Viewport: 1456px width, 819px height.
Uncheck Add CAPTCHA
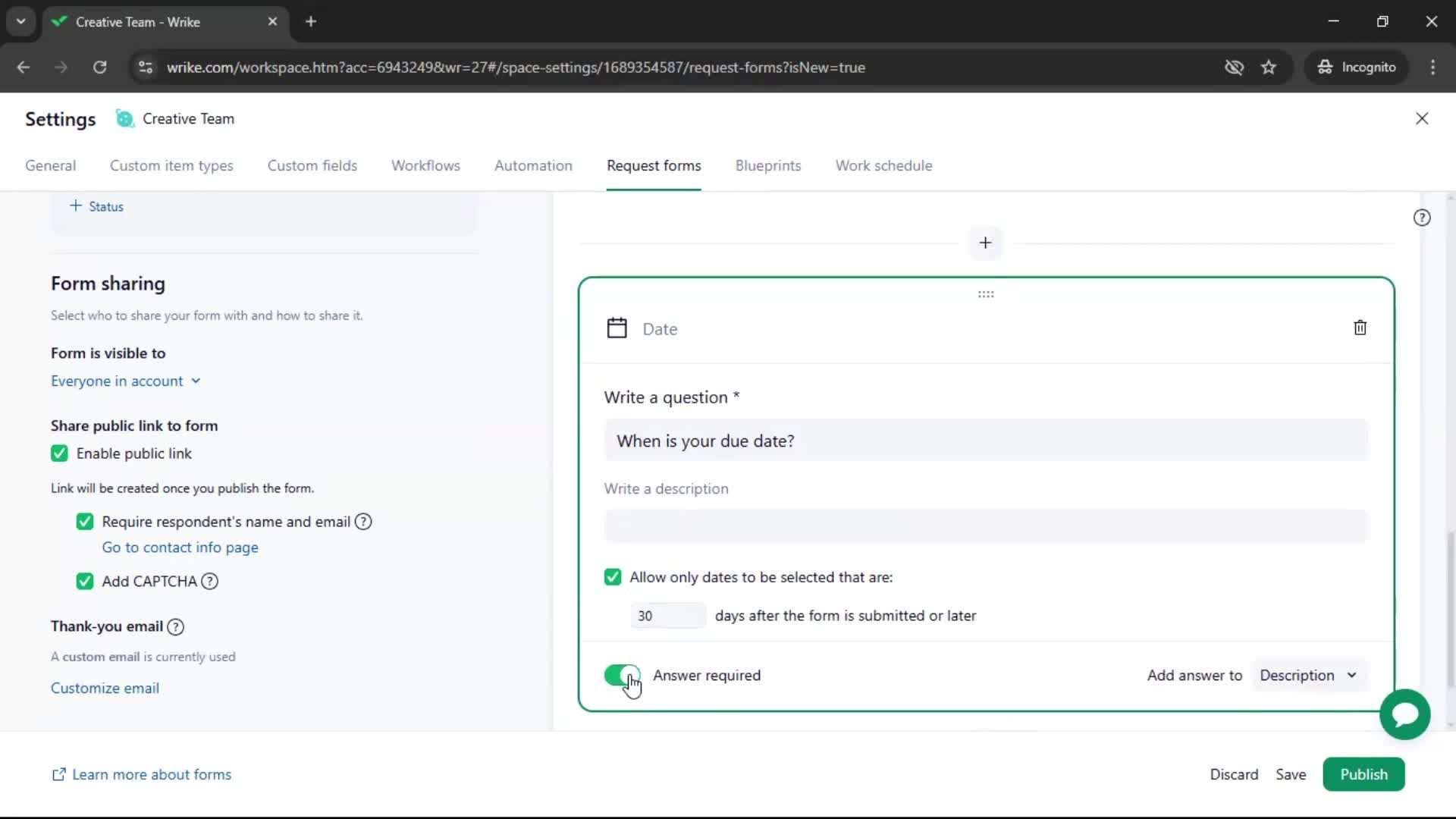85,582
